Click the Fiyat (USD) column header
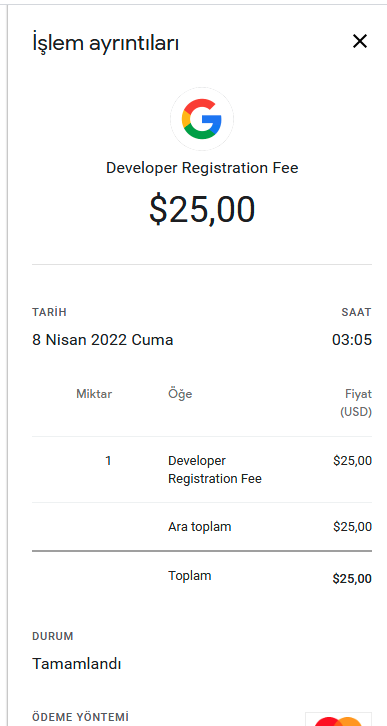The height and width of the screenshot is (726, 387). click(356, 403)
